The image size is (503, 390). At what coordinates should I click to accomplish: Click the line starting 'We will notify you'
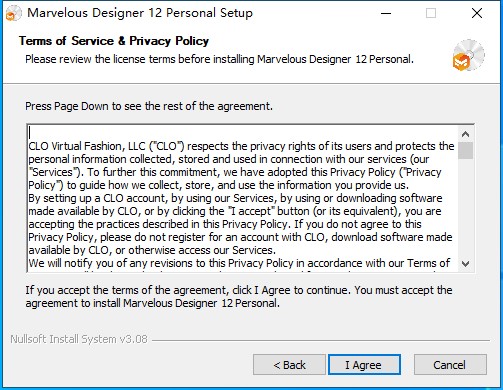pos(239,263)
